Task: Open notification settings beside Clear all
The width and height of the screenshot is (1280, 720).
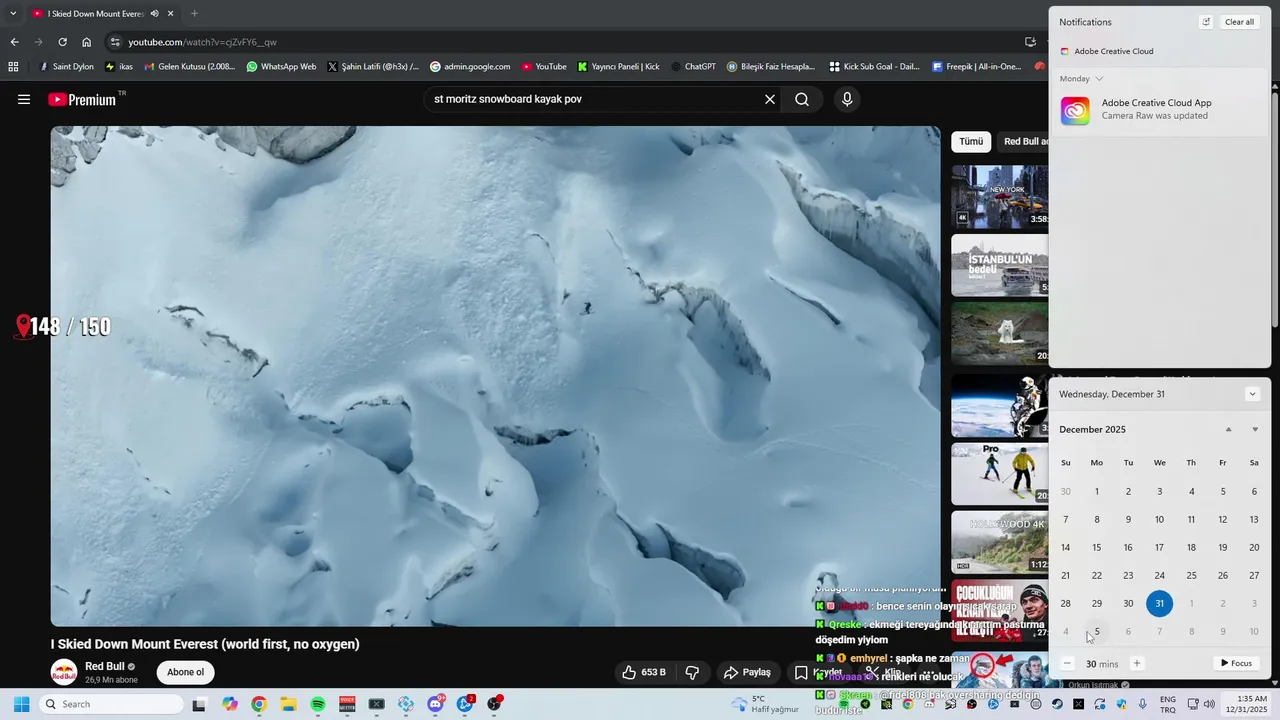Action: coord(1206,22)
